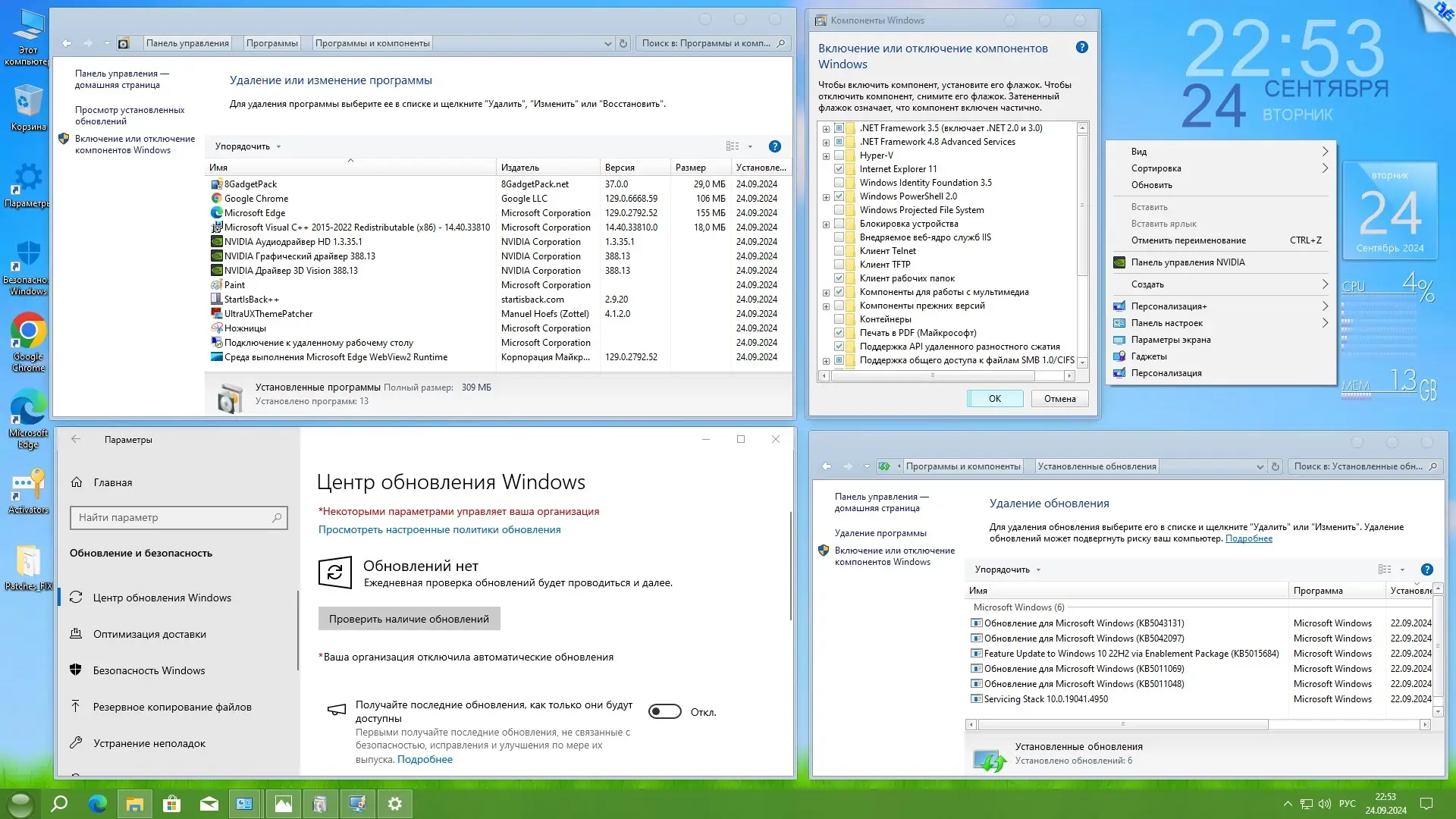Viewport: 1456px width, 819px height.
Task: Open the Сортировка submenu in the context menu
Action: click(x=1156, y=168)
